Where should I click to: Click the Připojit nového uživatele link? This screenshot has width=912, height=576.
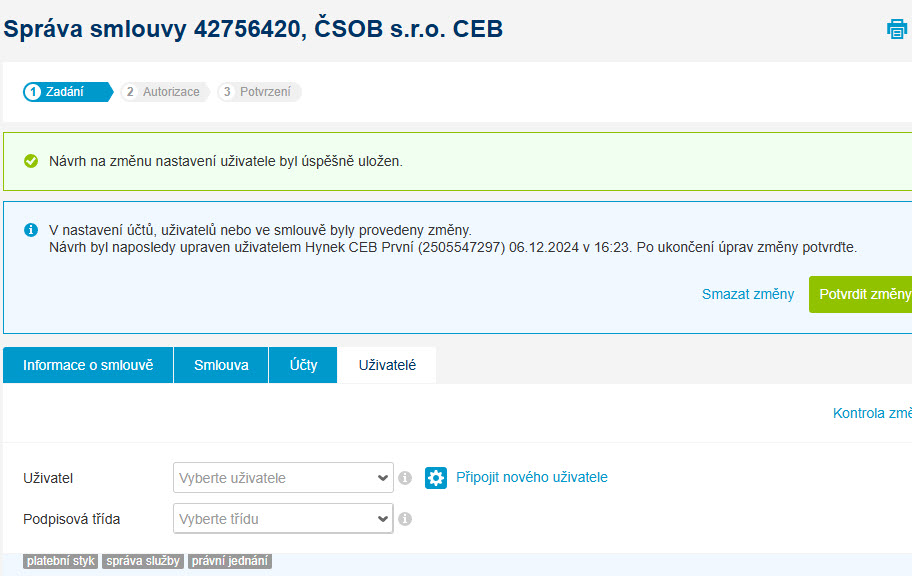[x=532, y=477]
